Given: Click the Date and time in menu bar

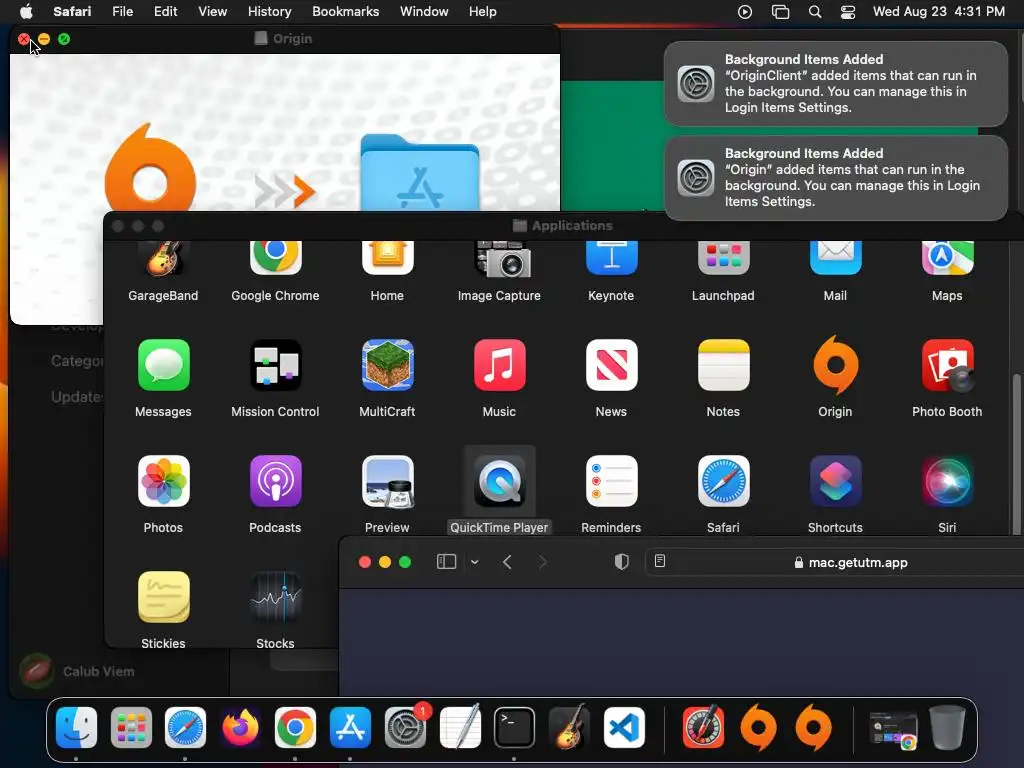Looking at the screenshot, I should pyautogui.click(x=938, y=11).
